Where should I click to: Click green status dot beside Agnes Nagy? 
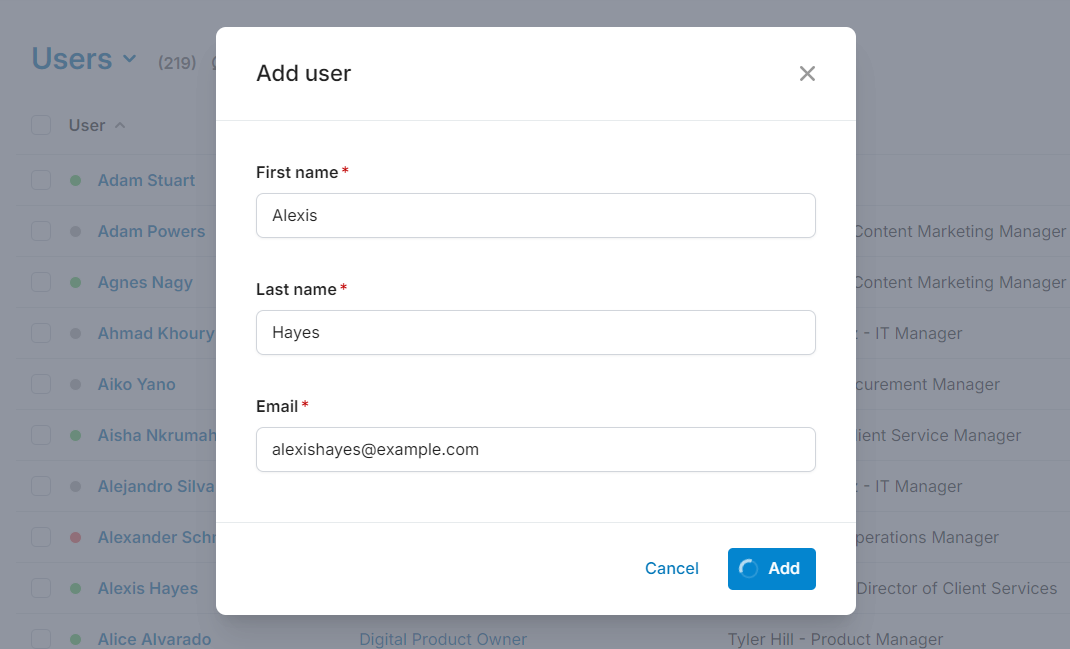coord(75,282)
